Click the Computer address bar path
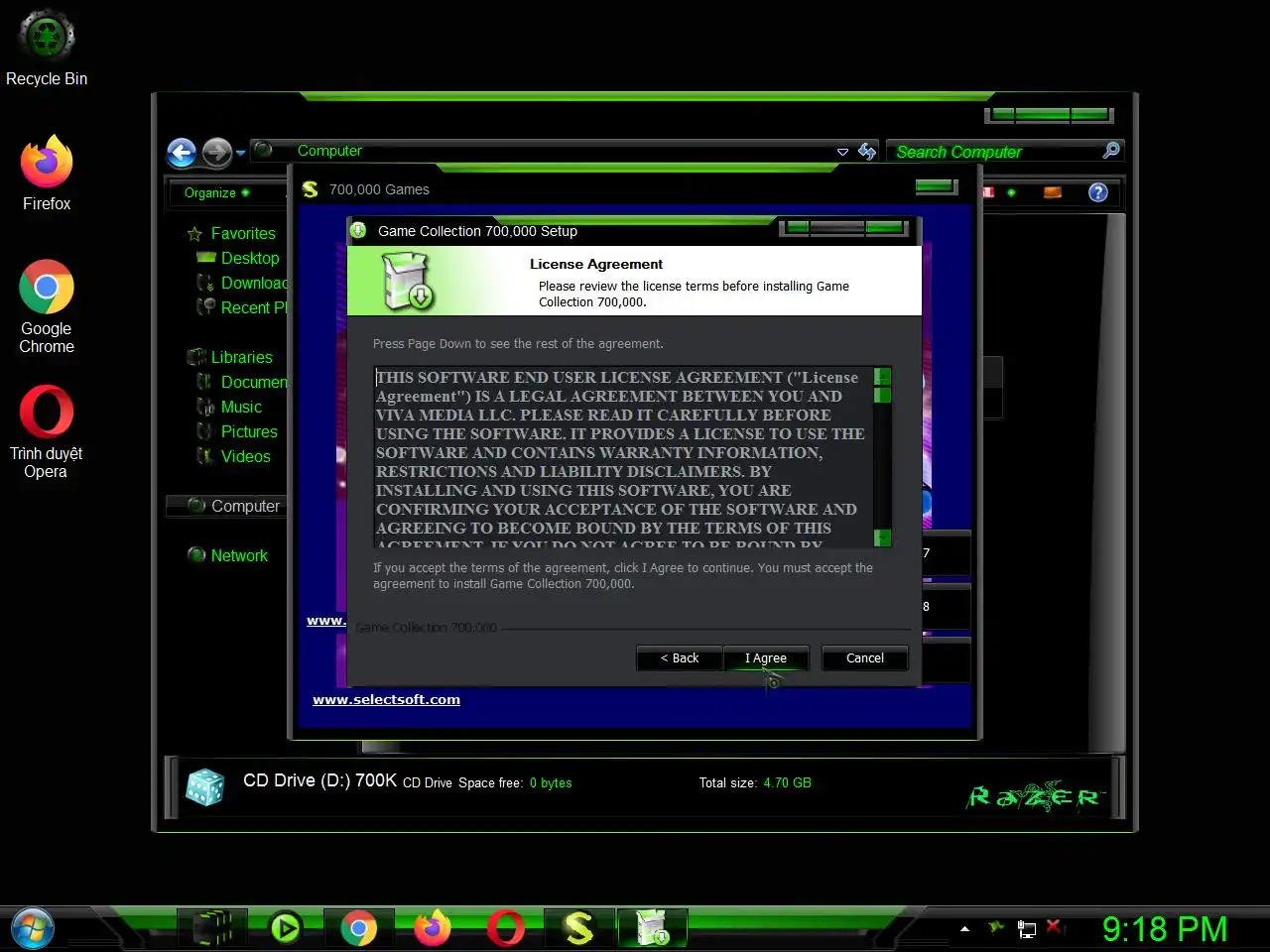Viewport: 1270px width, 952px height. [x=329, y=151]
